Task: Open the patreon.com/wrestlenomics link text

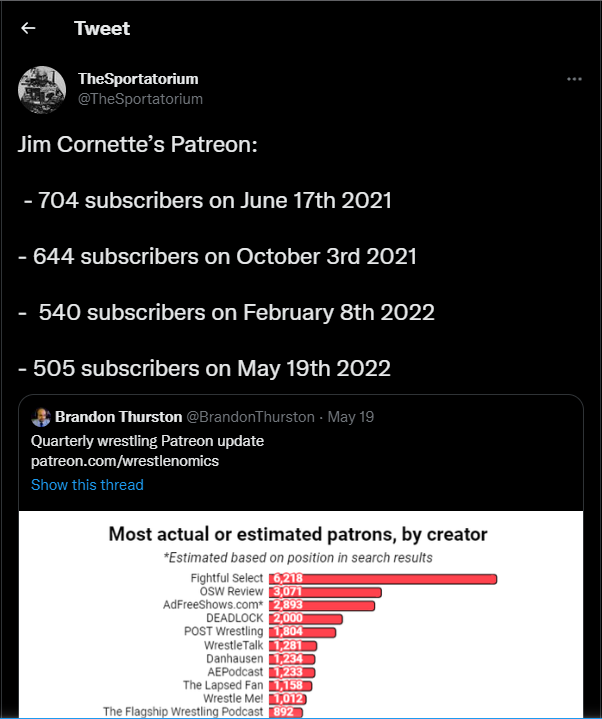Action: point(125,461)
